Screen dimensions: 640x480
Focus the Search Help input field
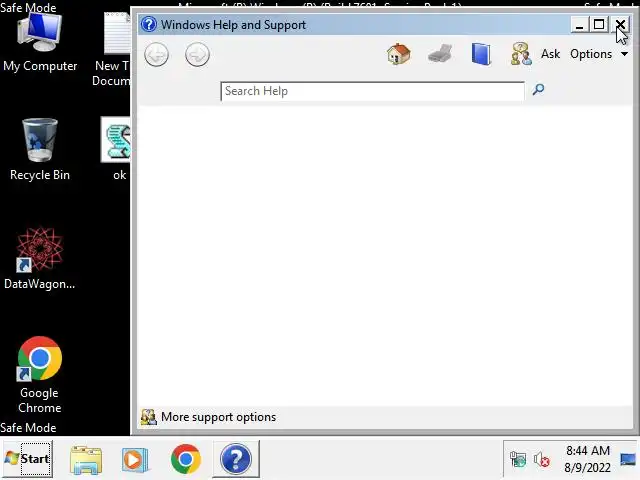coord(372,91)
